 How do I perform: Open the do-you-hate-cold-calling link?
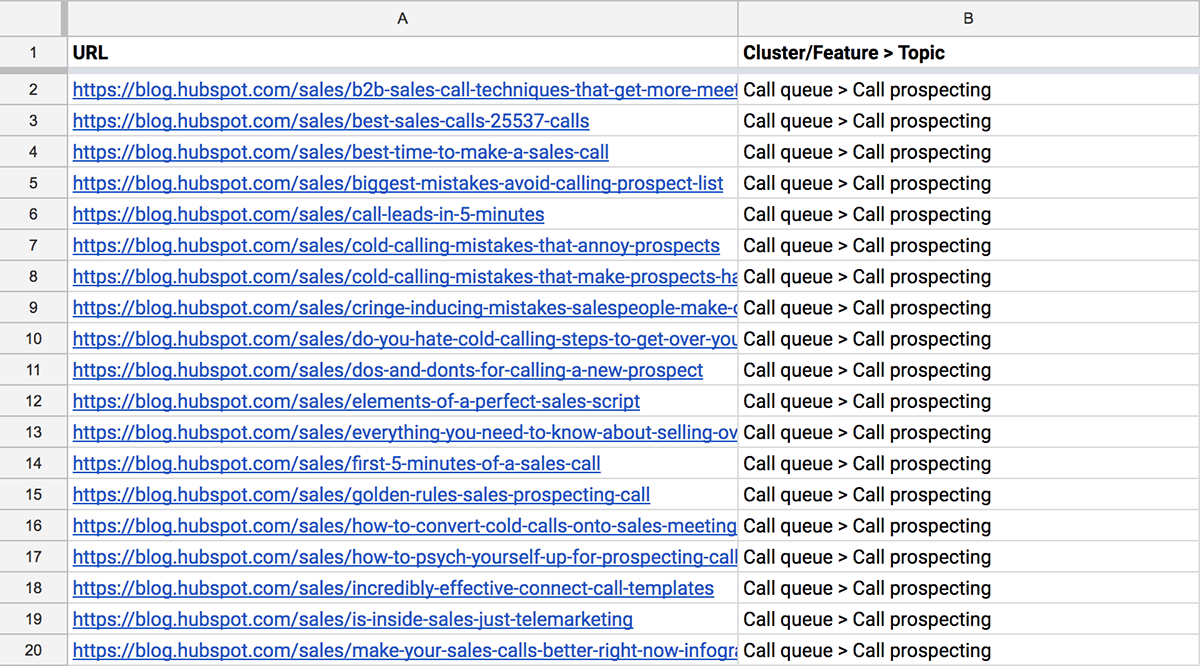point(405,339)
